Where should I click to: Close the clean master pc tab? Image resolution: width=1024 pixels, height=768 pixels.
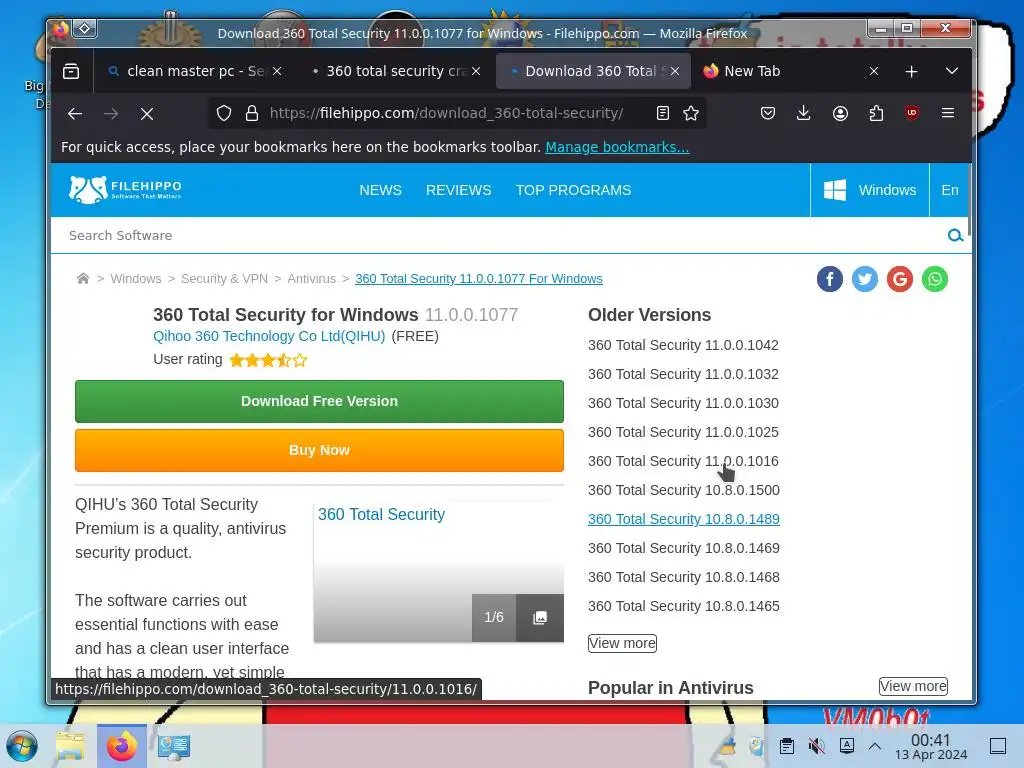[277, 71]
